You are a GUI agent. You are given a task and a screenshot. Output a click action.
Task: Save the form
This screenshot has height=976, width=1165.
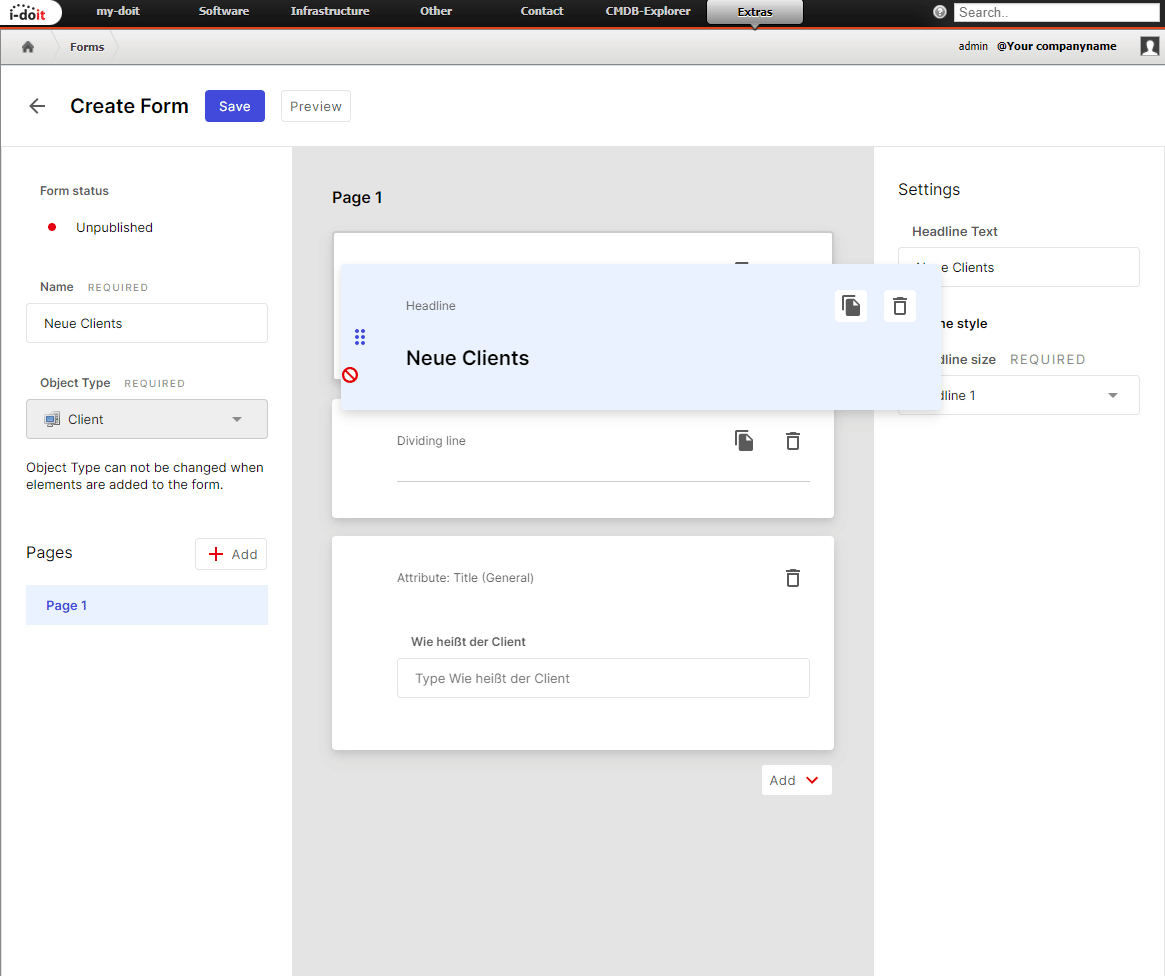pos(235,106)
